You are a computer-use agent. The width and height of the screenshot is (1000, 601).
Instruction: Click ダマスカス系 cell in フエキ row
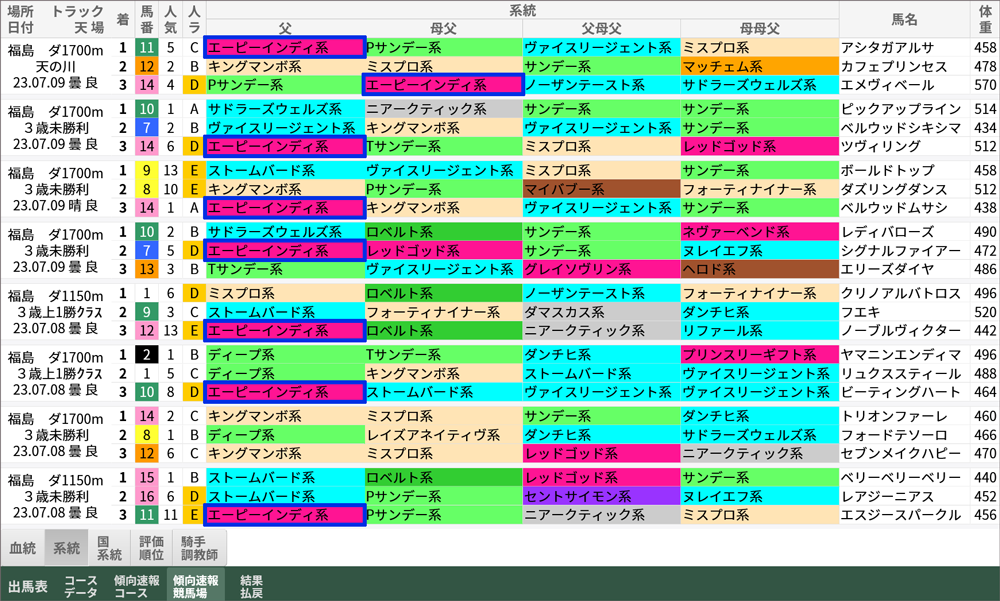601,312
